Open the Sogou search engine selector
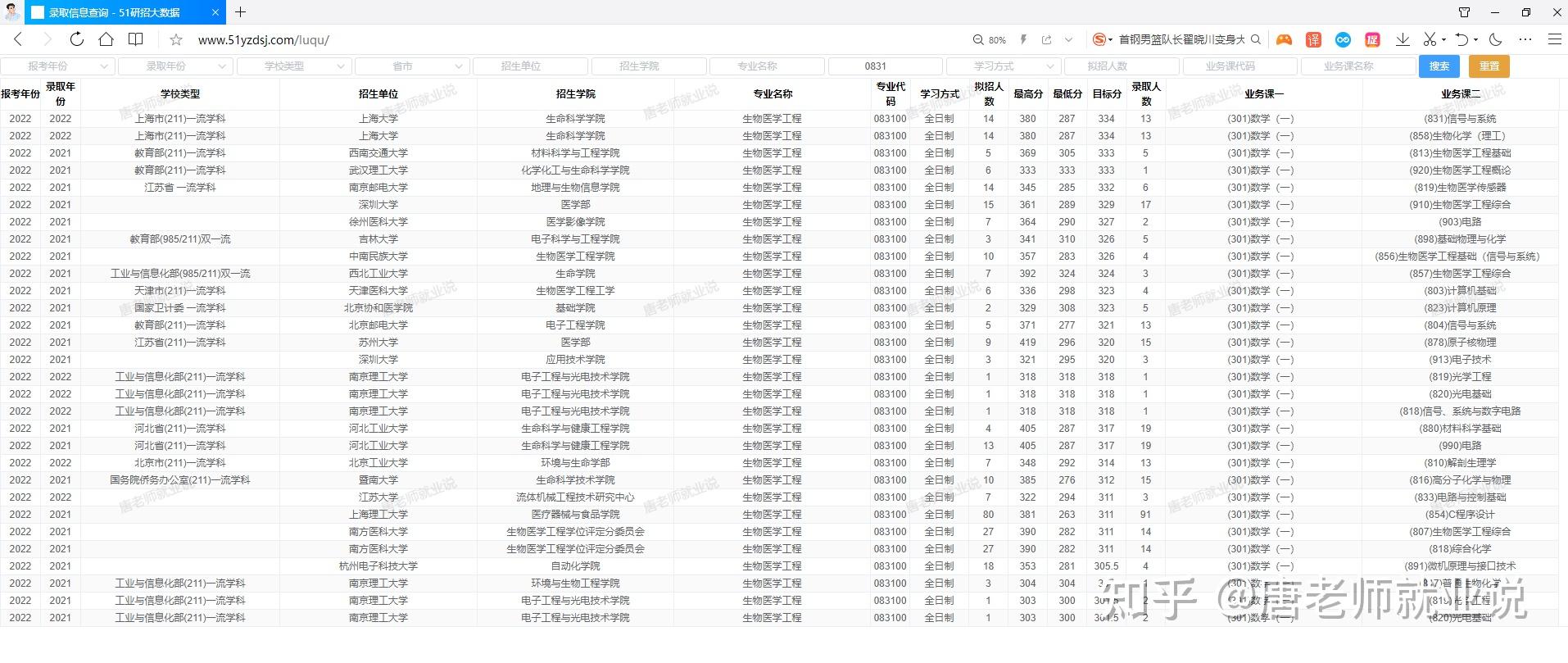This screenshot has width=1568, height=663. 1103,39
